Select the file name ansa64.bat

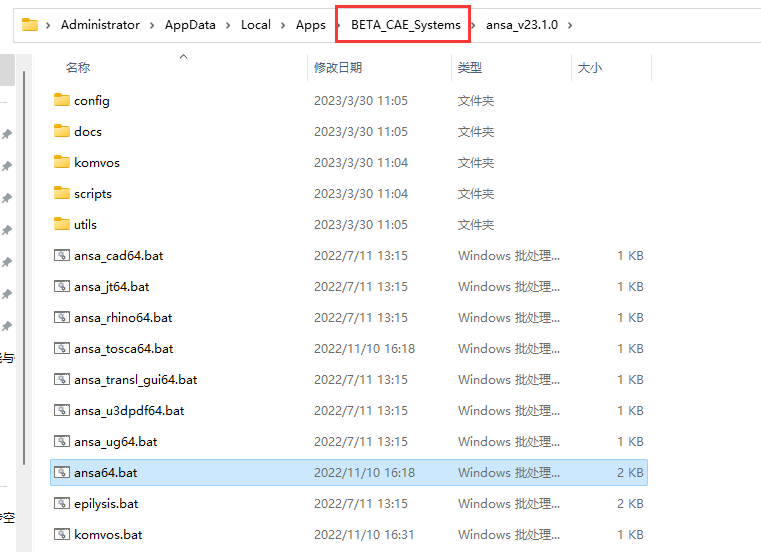tap(106, 472)
